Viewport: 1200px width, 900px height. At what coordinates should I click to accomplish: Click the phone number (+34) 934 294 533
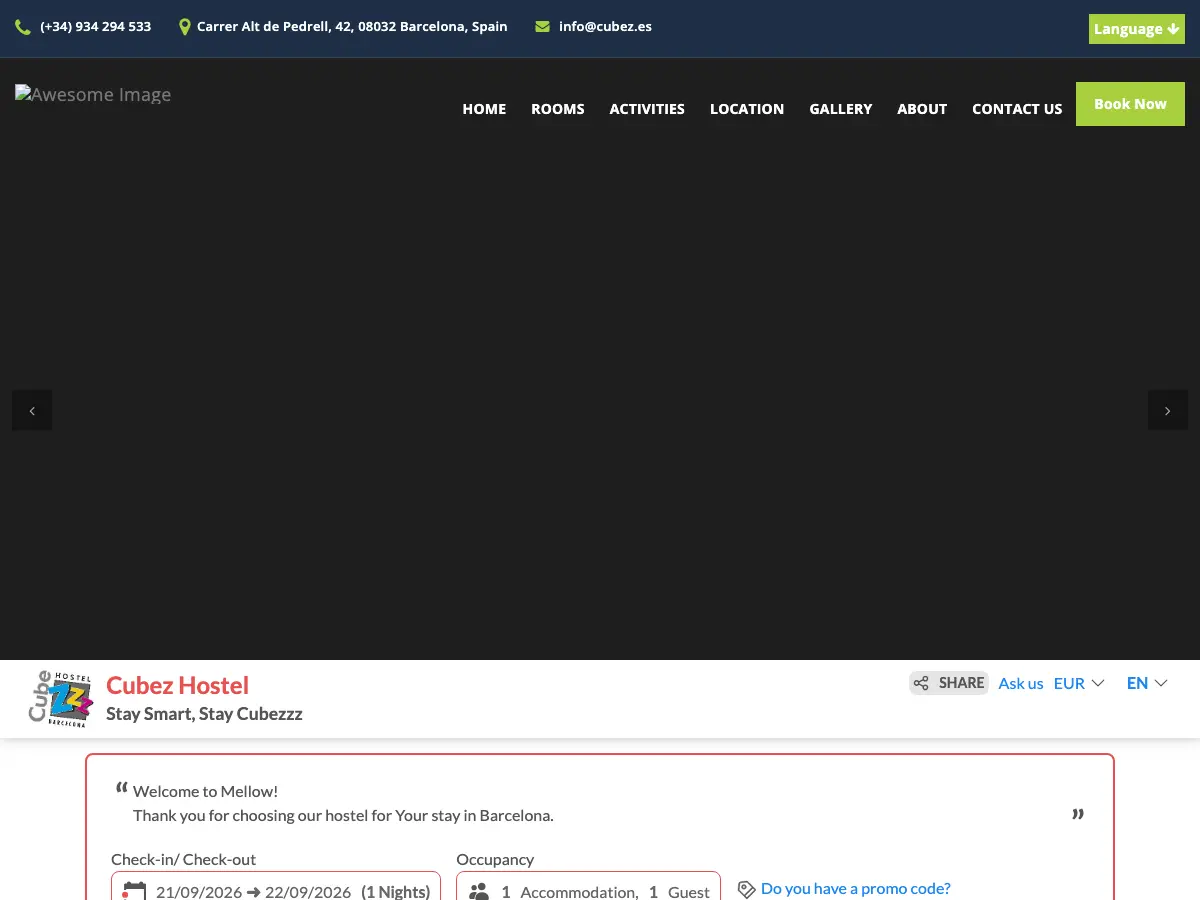pos(96,27)
